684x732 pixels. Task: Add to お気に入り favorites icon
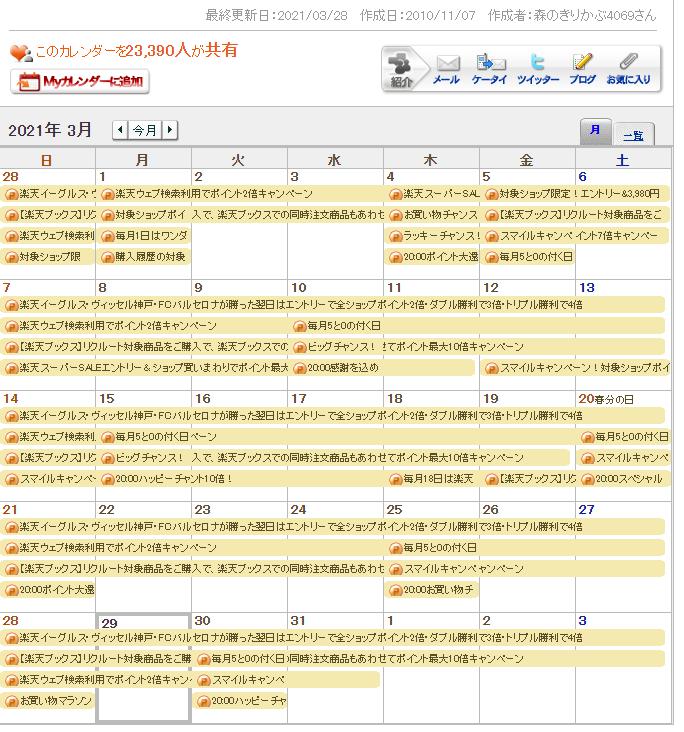[628, 70]
